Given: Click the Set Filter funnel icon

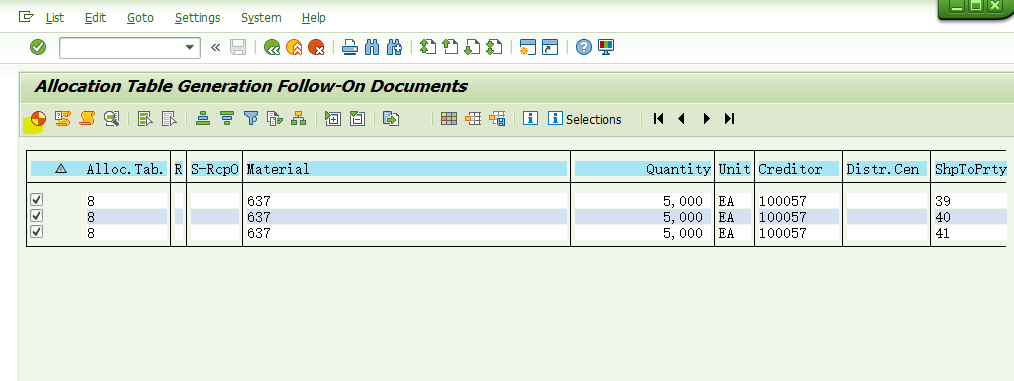Looking at the screenshot, I should click(251, 118).
